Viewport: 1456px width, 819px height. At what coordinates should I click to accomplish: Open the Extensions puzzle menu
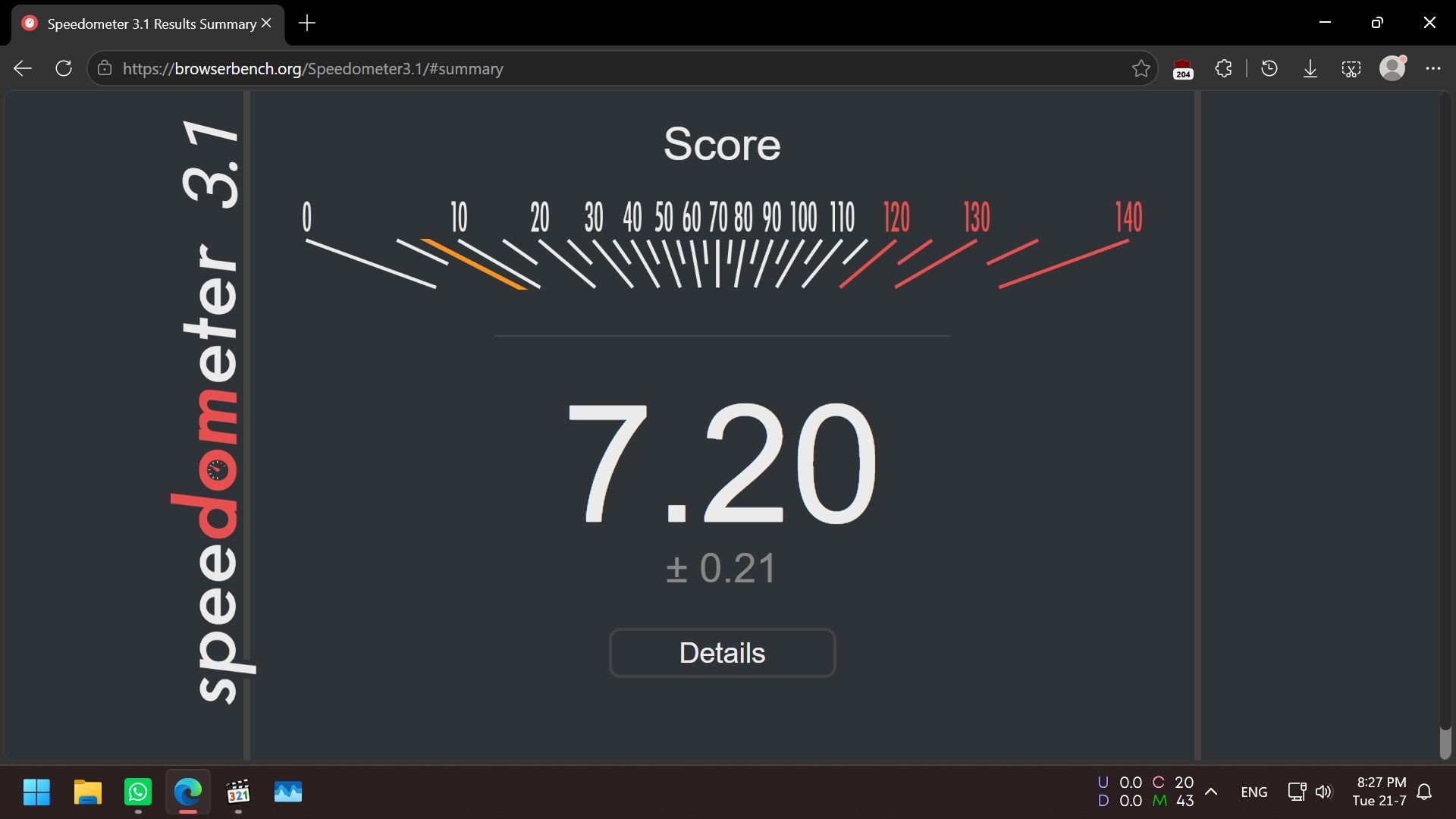point(1223,69)
